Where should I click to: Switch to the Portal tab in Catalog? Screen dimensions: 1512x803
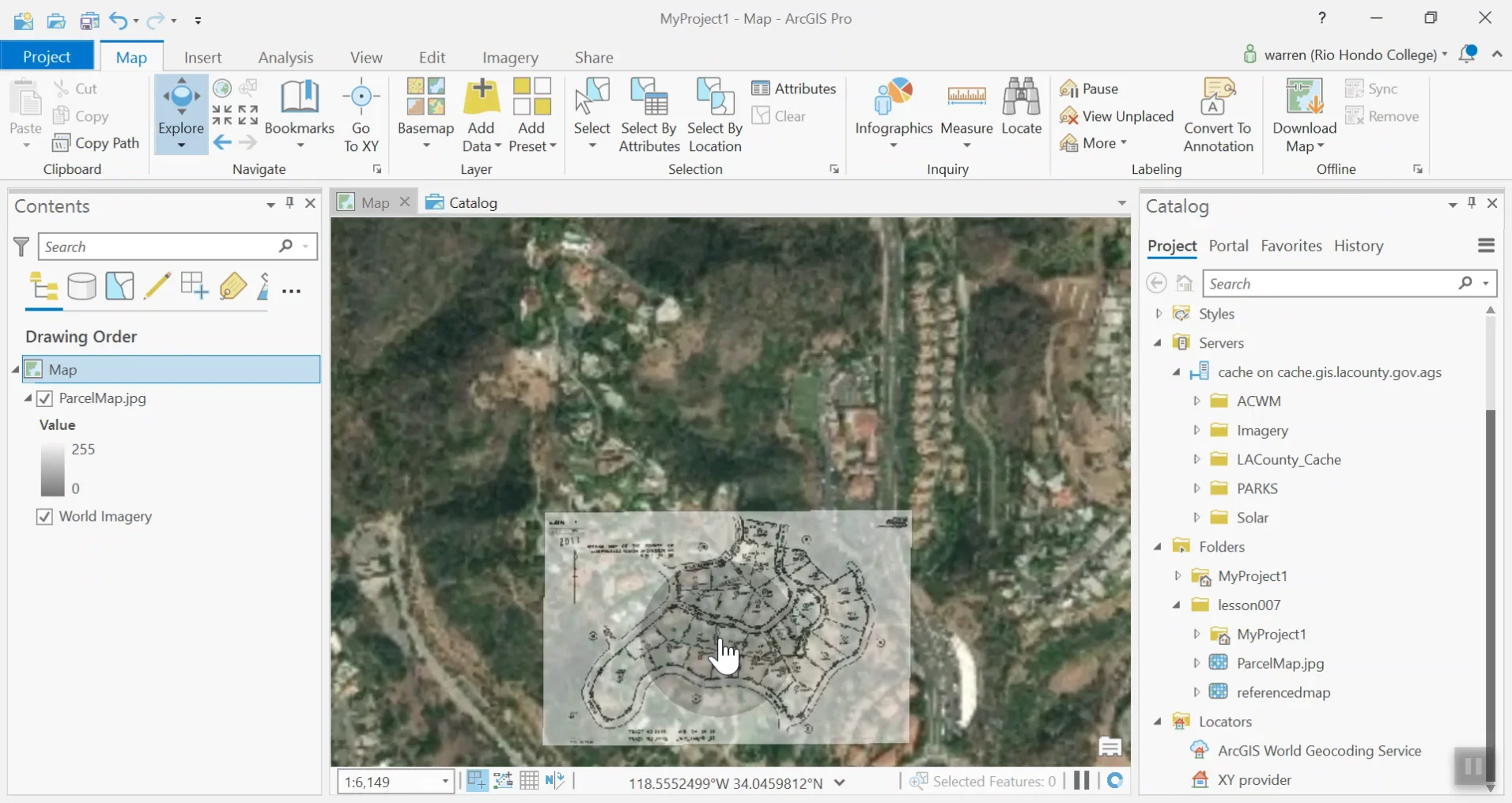pos(1228,246)
